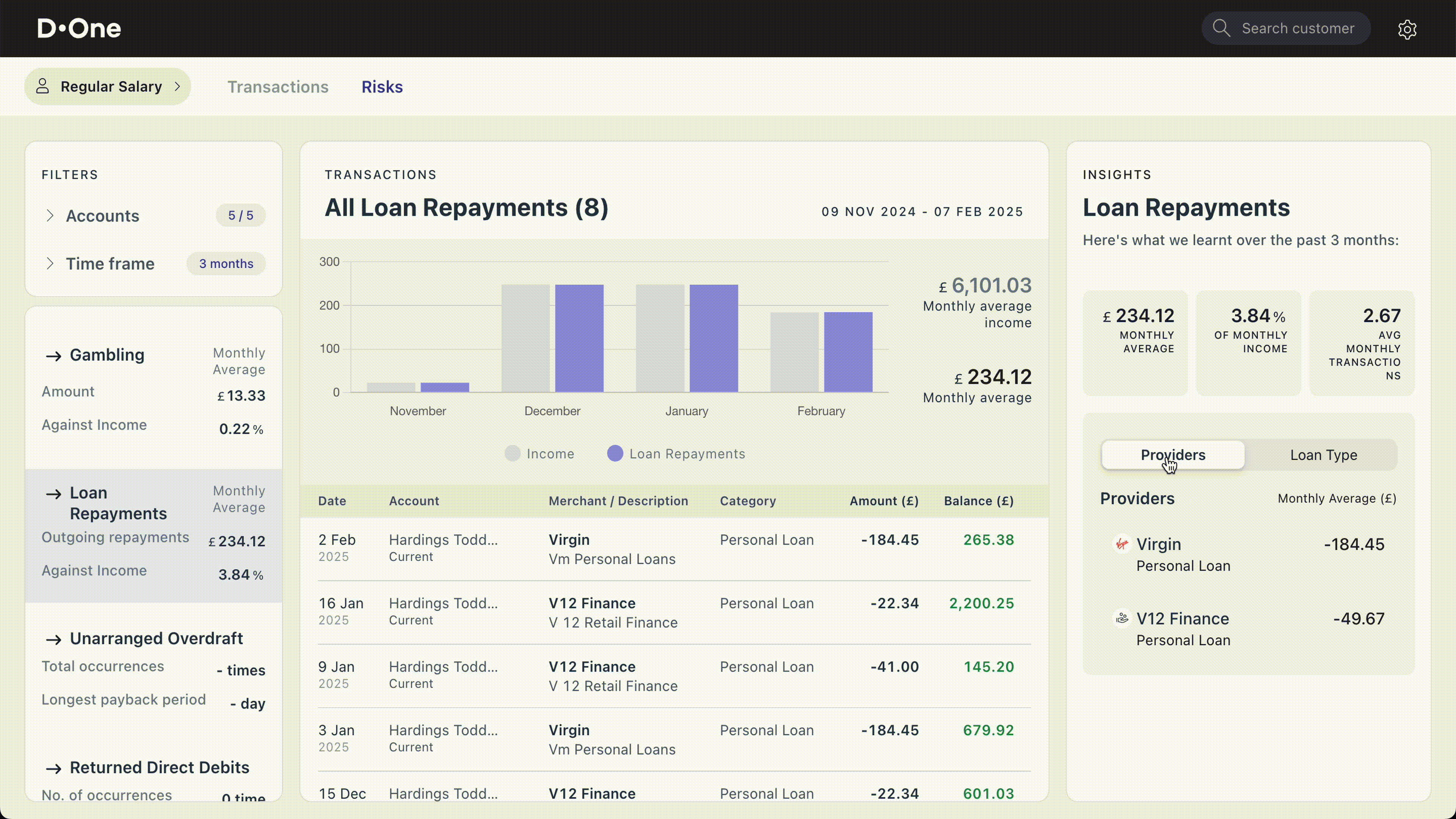Screen dimensions: 1456x819
Task: Click the Virgin provider logo icon
Action: pyautogui.click(x=1122, y=544)
